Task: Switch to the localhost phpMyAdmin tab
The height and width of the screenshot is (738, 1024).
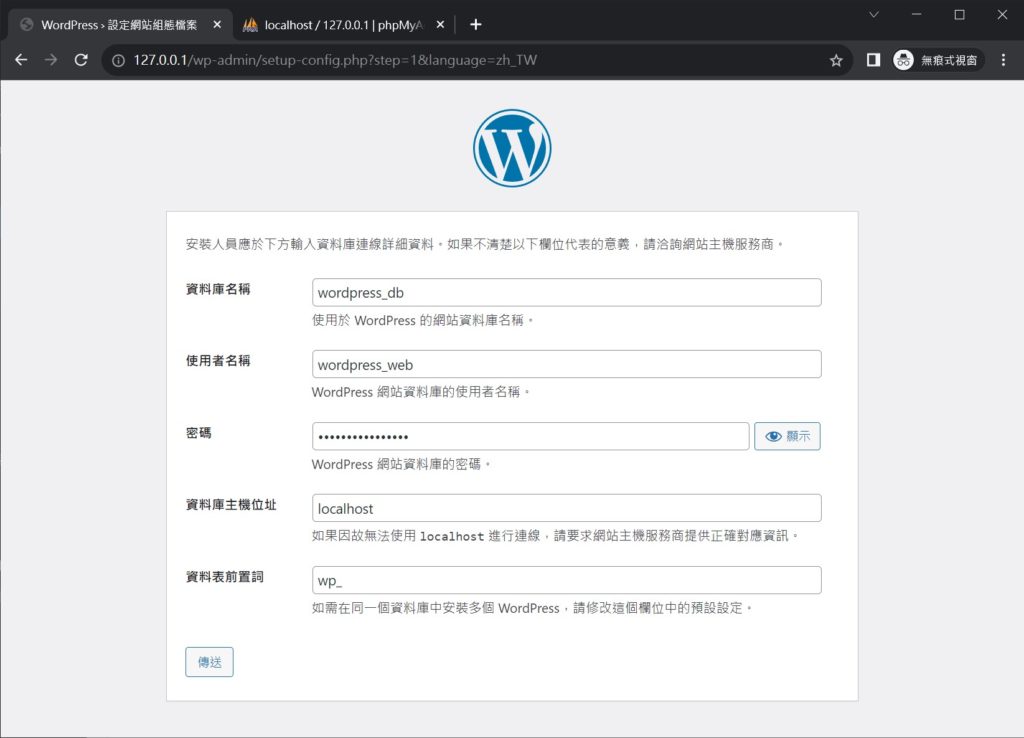Action: (x=344, y=25)
